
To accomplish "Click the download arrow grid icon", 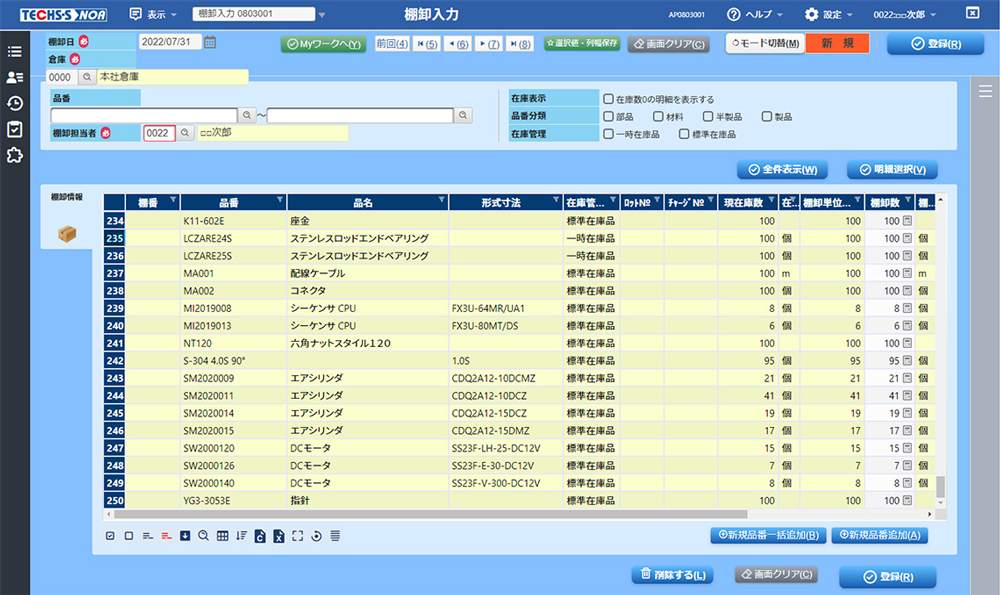I will tap(185, 536).
